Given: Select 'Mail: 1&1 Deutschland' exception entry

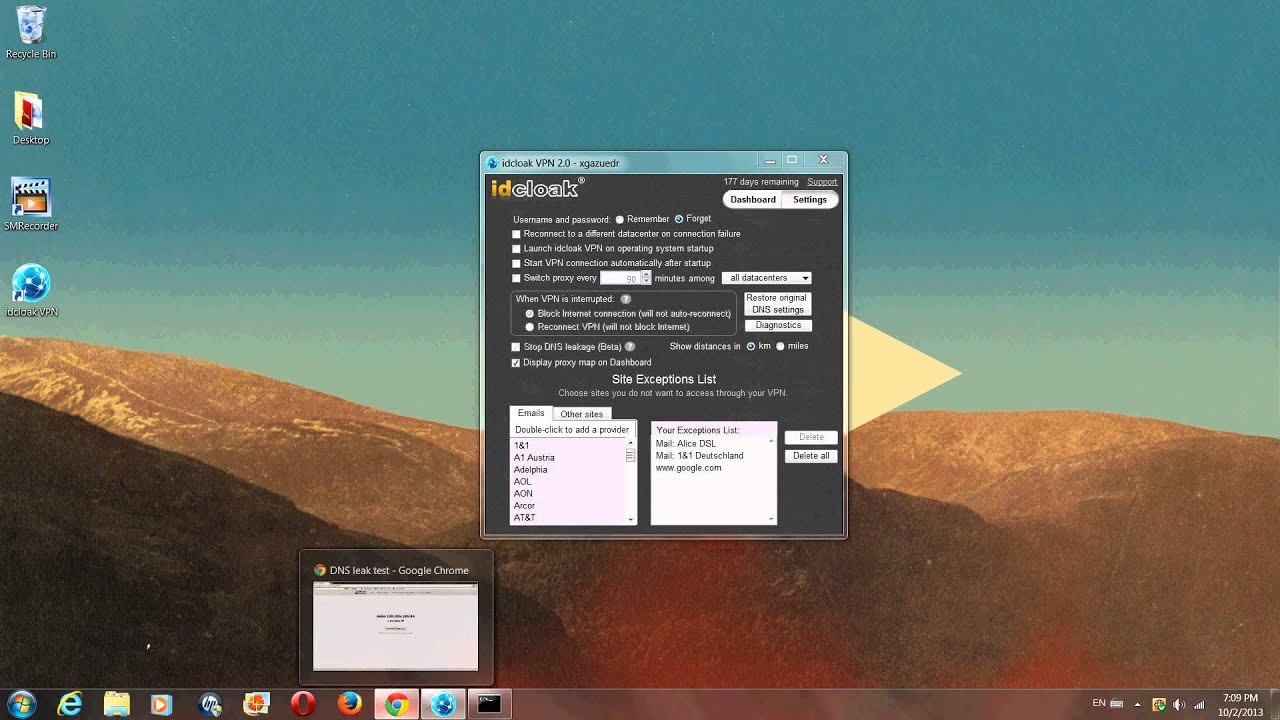Looking at the screenshot, I should click(x=700, y=456).
